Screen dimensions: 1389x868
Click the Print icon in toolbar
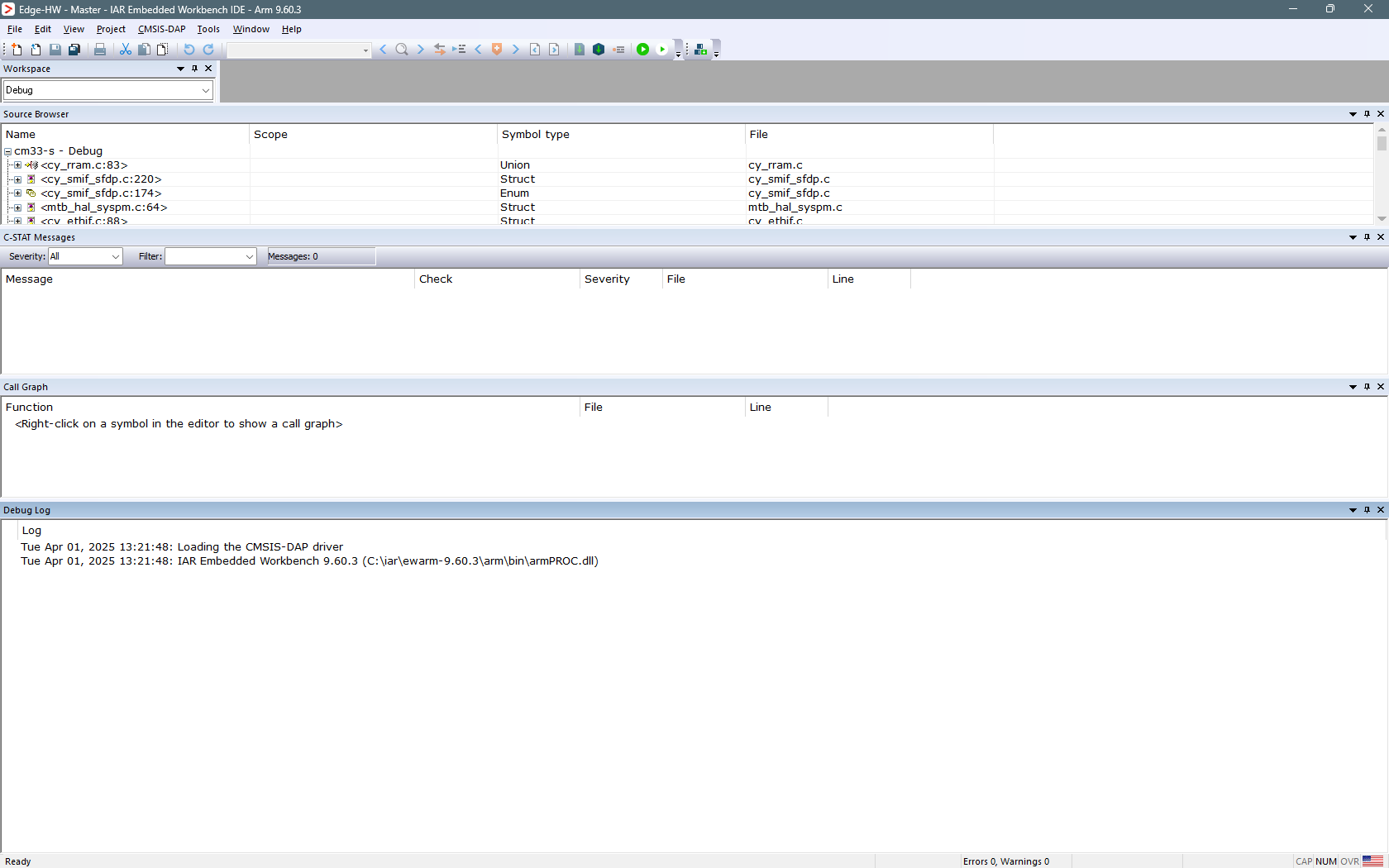click(100, 50)
